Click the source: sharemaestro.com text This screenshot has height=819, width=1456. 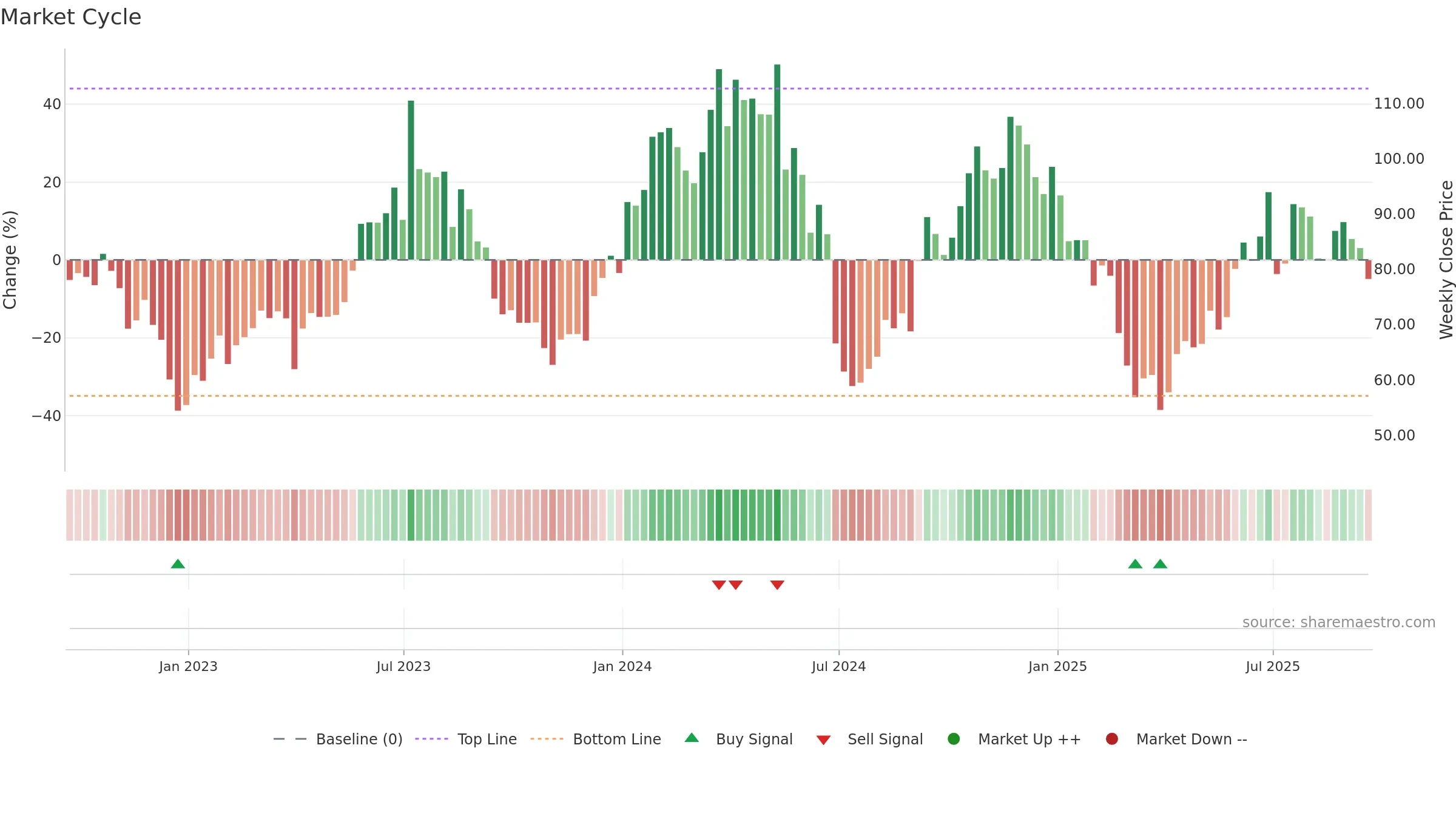pos(1339,622)
